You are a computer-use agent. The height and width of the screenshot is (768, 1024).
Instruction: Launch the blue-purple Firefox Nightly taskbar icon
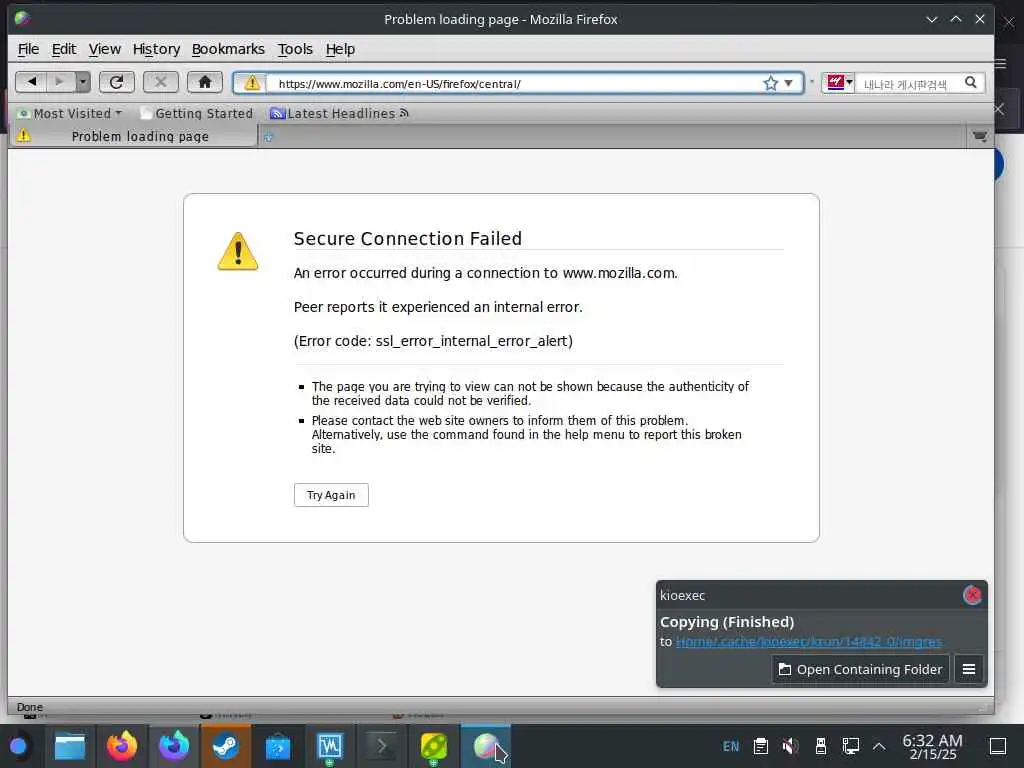pos(174,746)
